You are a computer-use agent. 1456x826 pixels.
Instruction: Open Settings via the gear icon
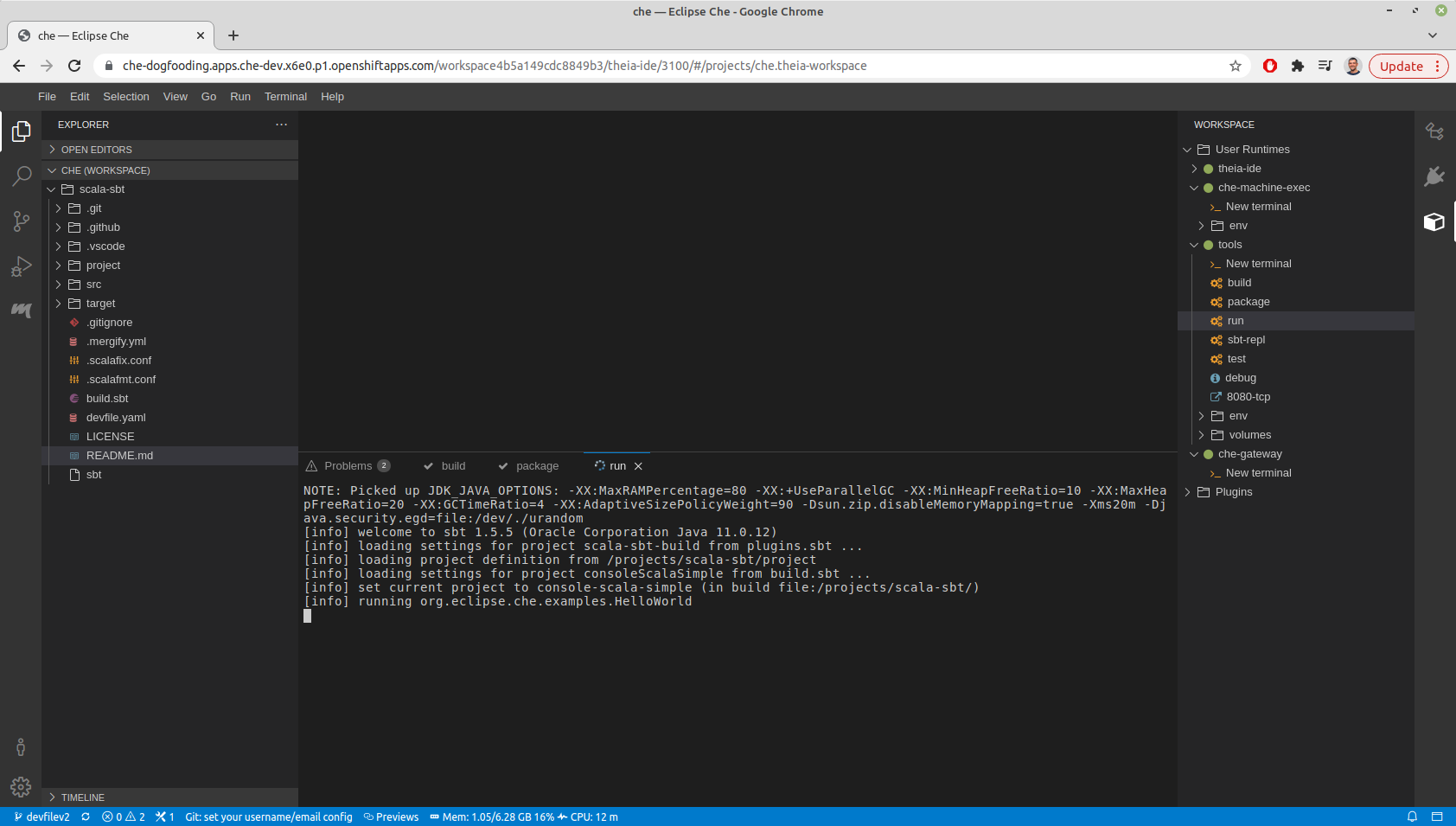tap(21, 787)
